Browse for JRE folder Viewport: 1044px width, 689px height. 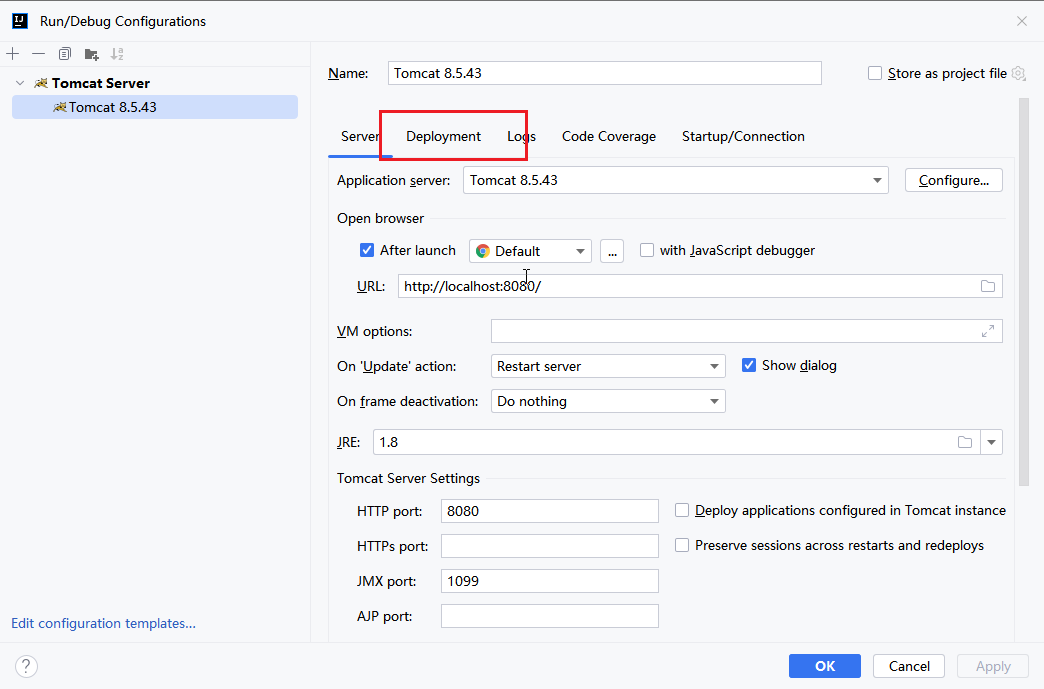pos(965,442)
